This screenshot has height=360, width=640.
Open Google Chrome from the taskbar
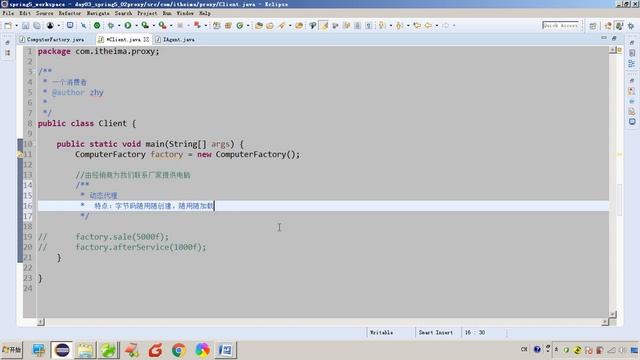(x=179, y=350)
